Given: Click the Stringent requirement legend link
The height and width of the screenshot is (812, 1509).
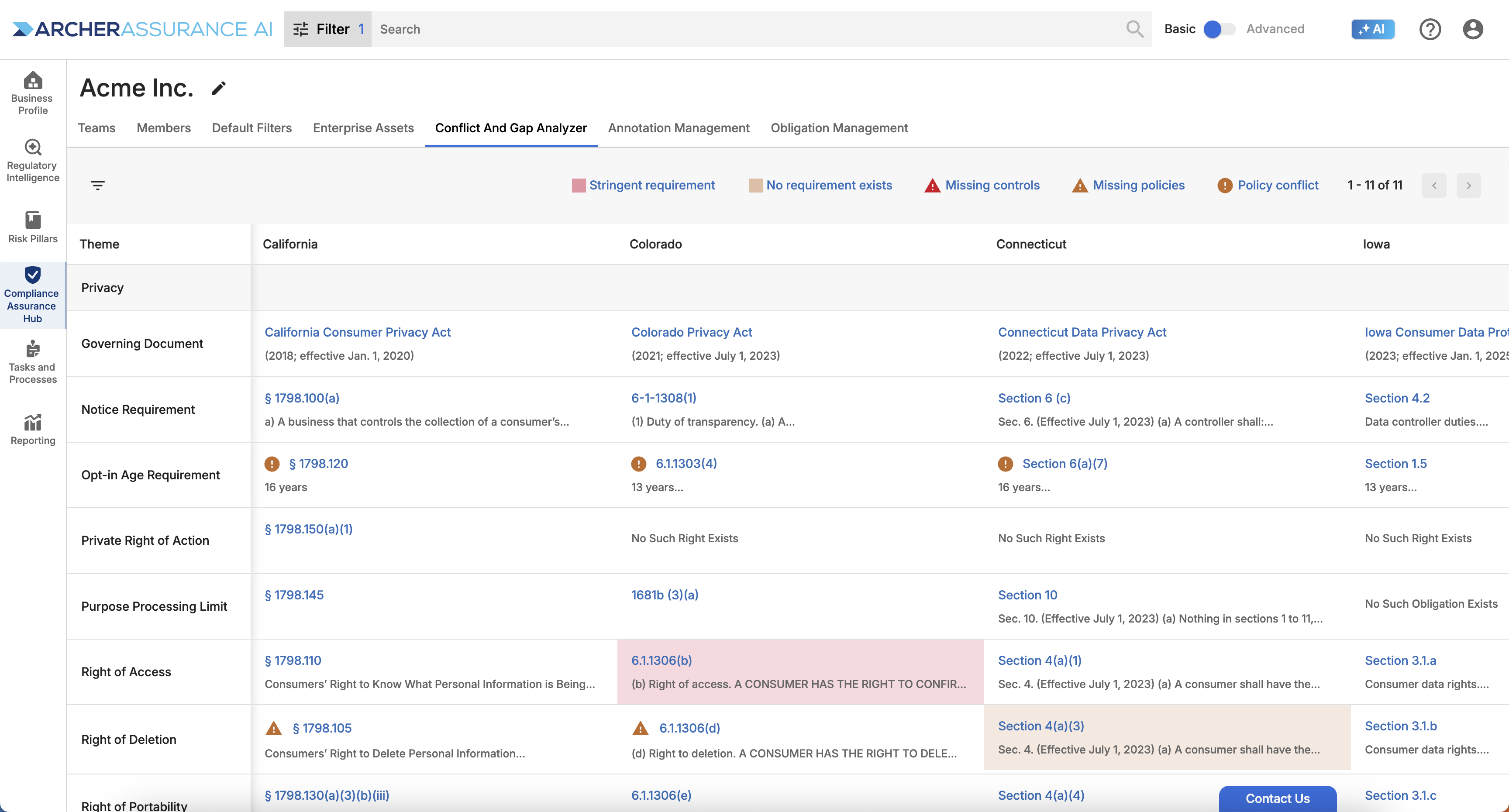Looking at the screenshot, I should (x=652, y=185).
